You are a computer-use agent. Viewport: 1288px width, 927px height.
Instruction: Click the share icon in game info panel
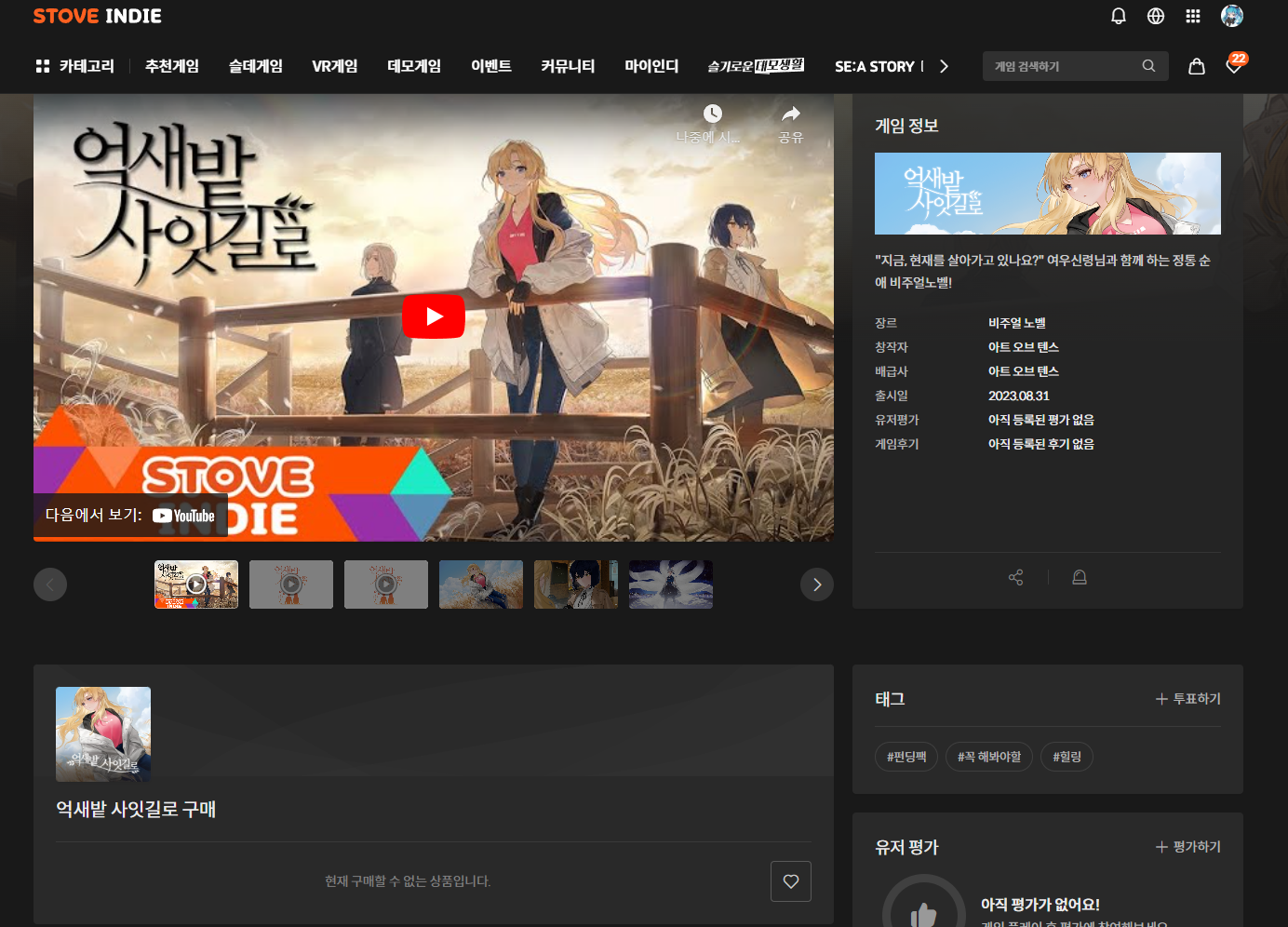point(1015,577)
